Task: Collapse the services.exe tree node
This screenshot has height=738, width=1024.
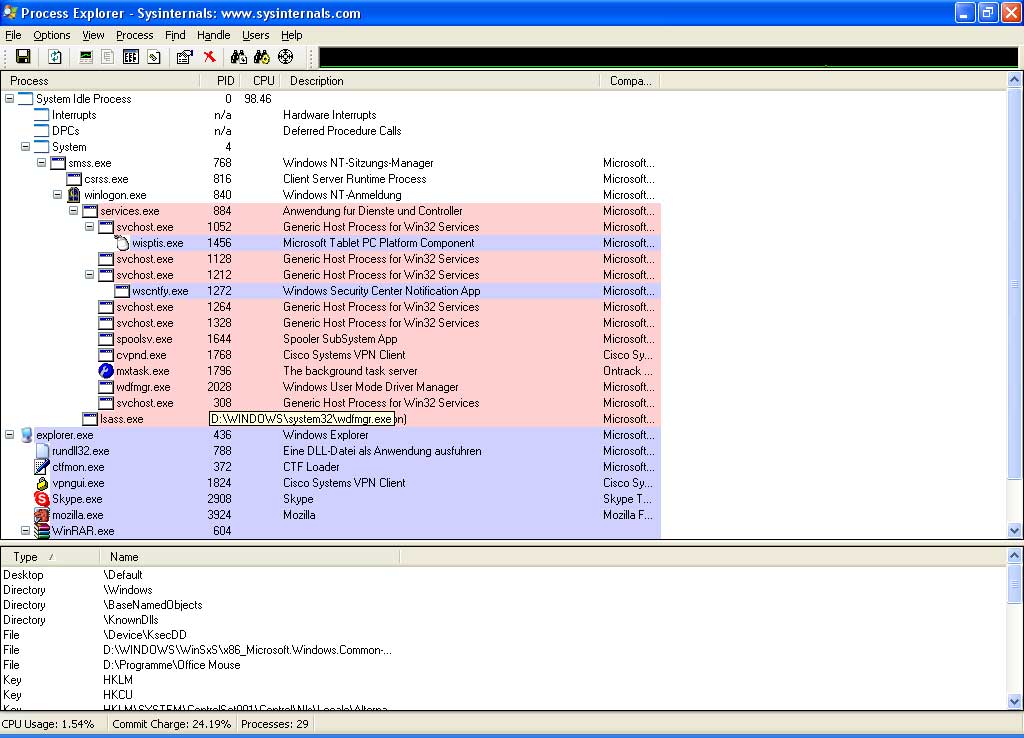Action: (74, 210)
